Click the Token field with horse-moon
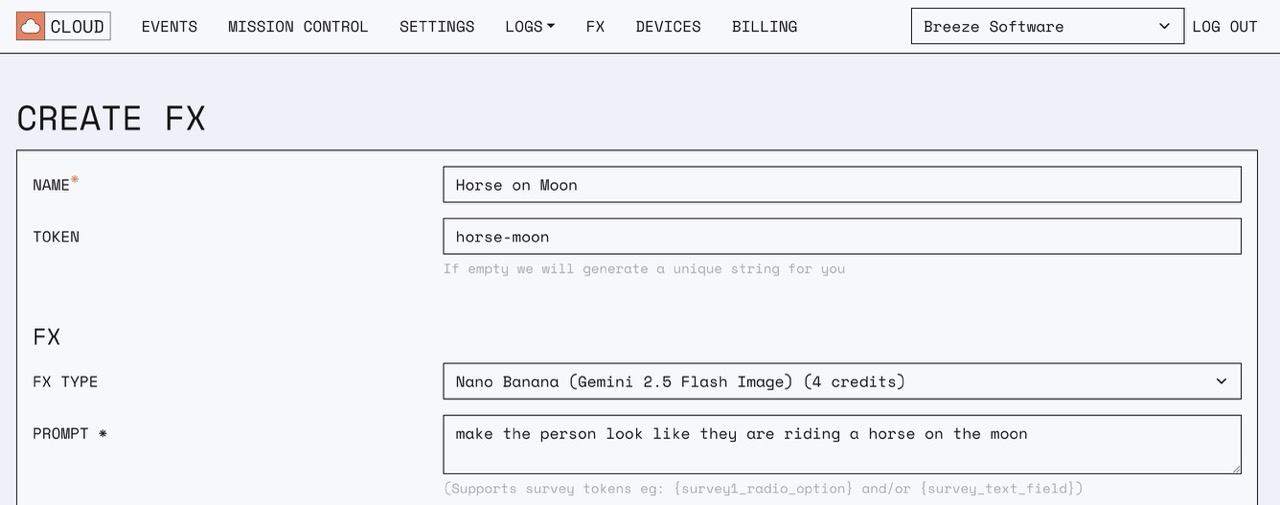1280x505 pixels. click(842, 237)
